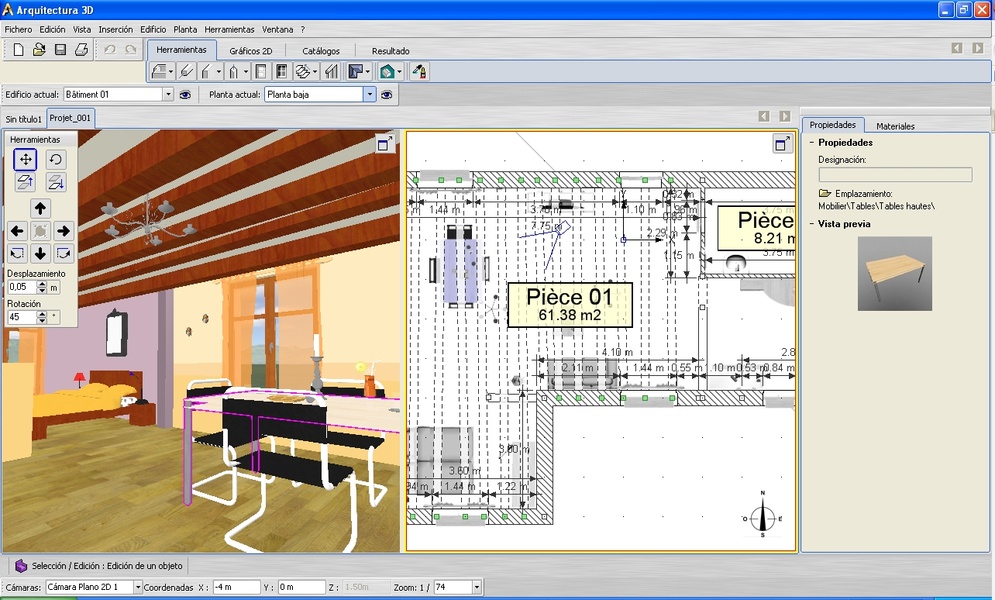
Task: Click the table preview thumbnail
Action: tap(894, 273)
